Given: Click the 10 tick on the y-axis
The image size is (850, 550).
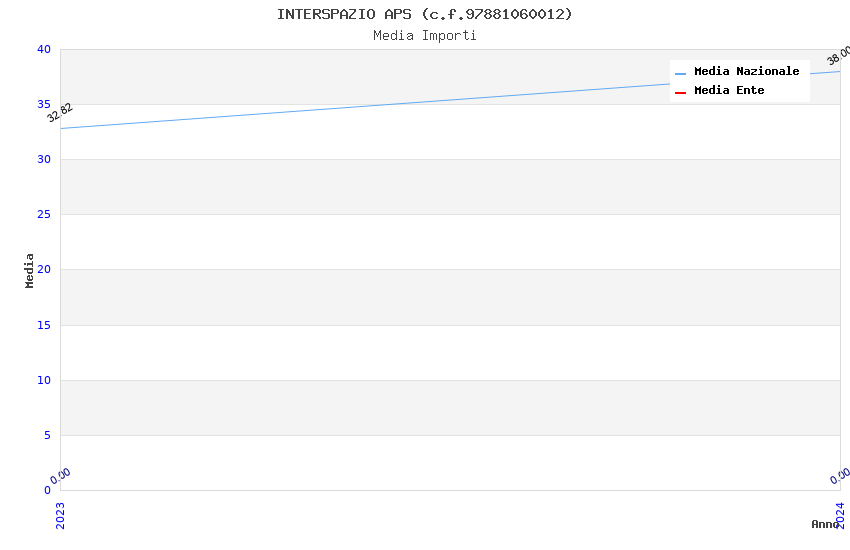Looking at the screenshot, I should click(x=43, y=380).
